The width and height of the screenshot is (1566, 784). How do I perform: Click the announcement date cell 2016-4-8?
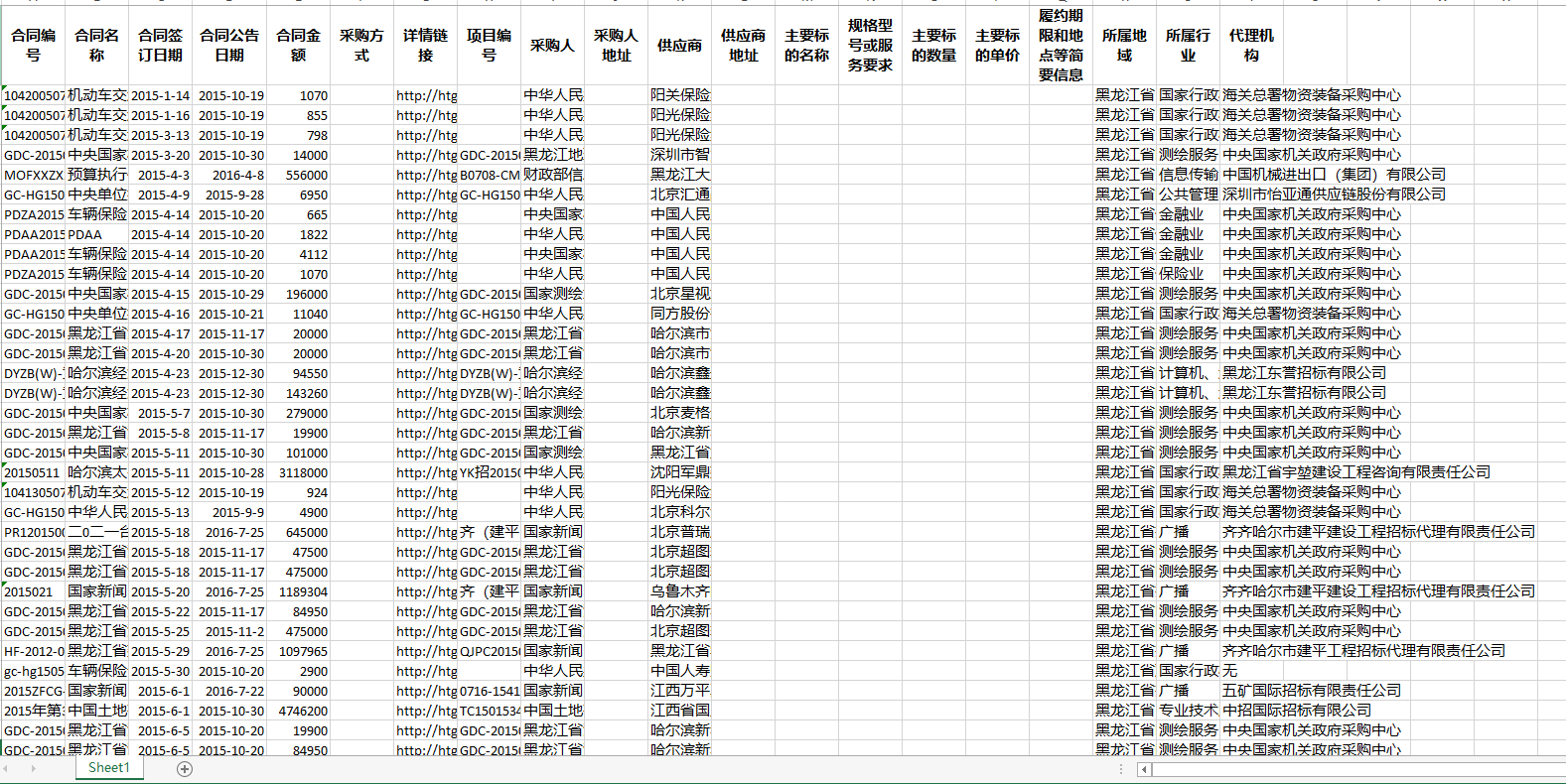229,175
